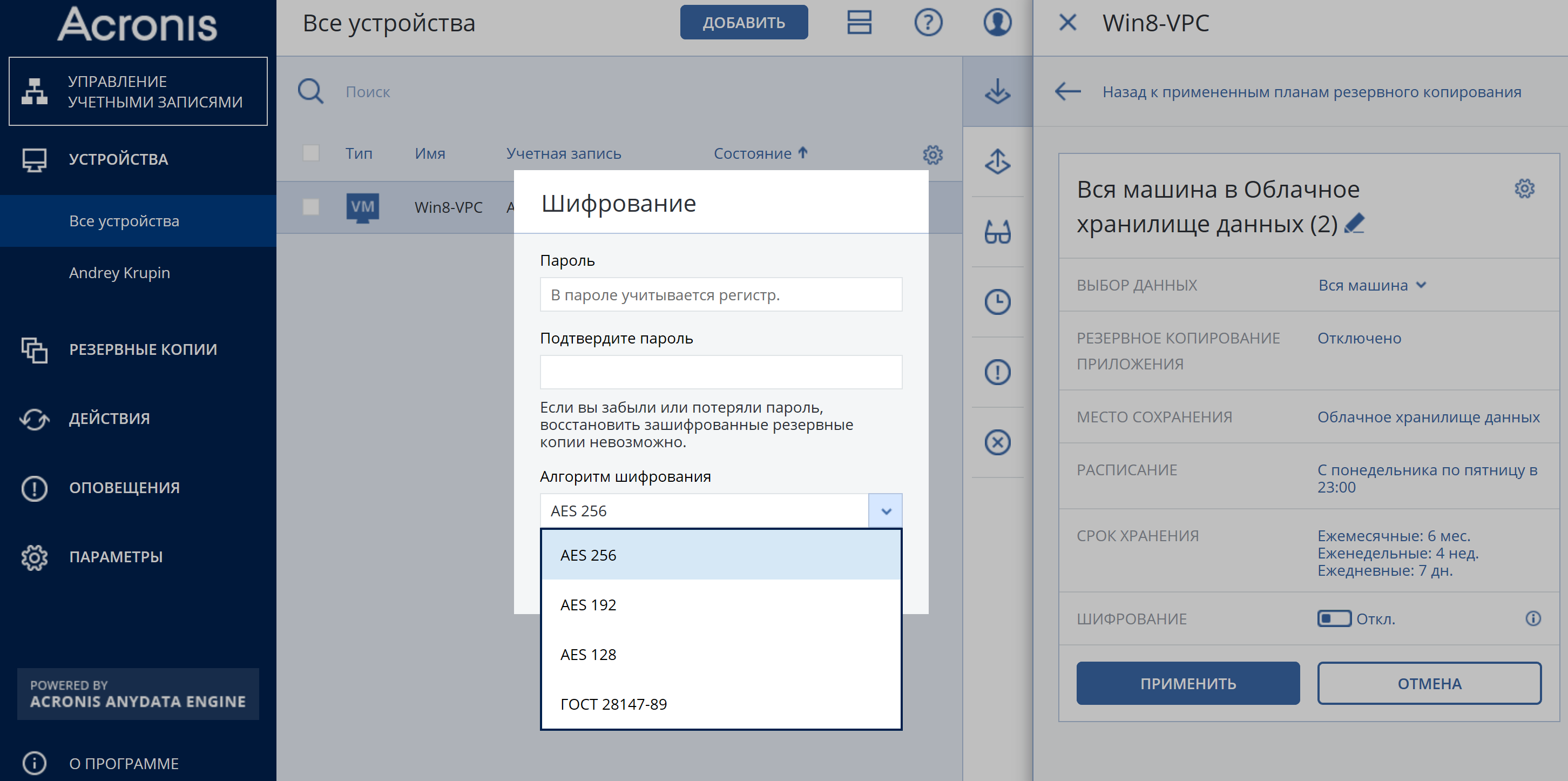Open backup plan options gear icon
1568x781 pixels.
[x=1524, y=188]
